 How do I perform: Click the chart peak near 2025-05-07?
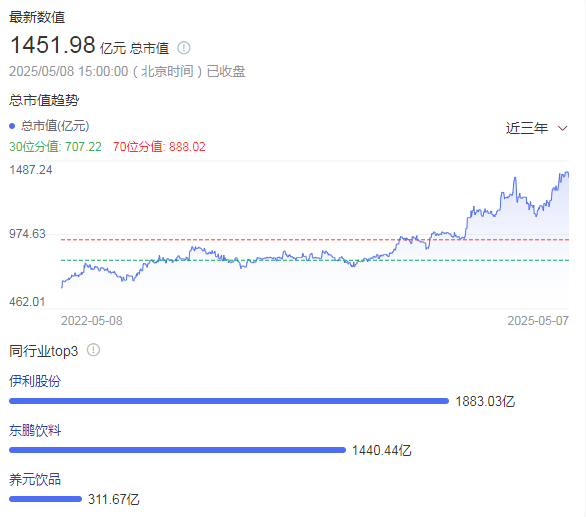(x=567, y=173)
